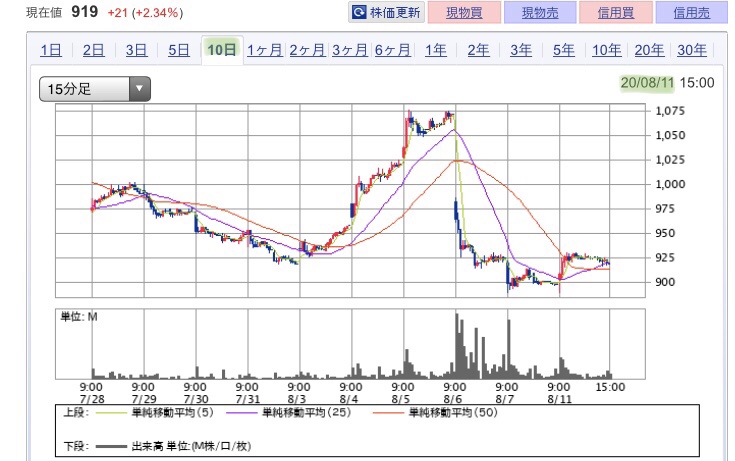The image size is (735, 461).
Task: Click the 現在値 label
Action: tap(44, 12)
